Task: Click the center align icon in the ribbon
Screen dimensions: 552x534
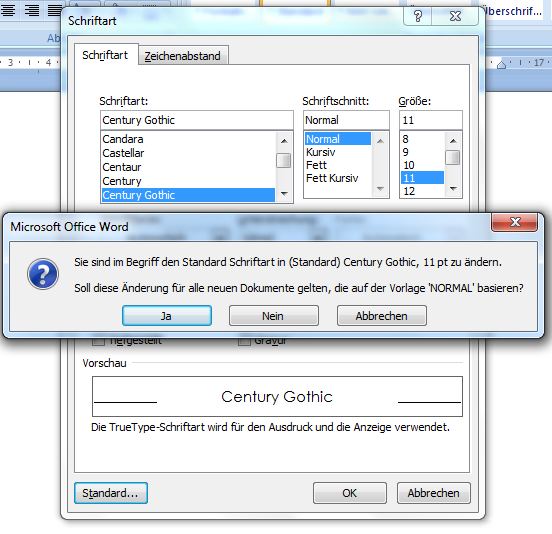Action: 8,10
